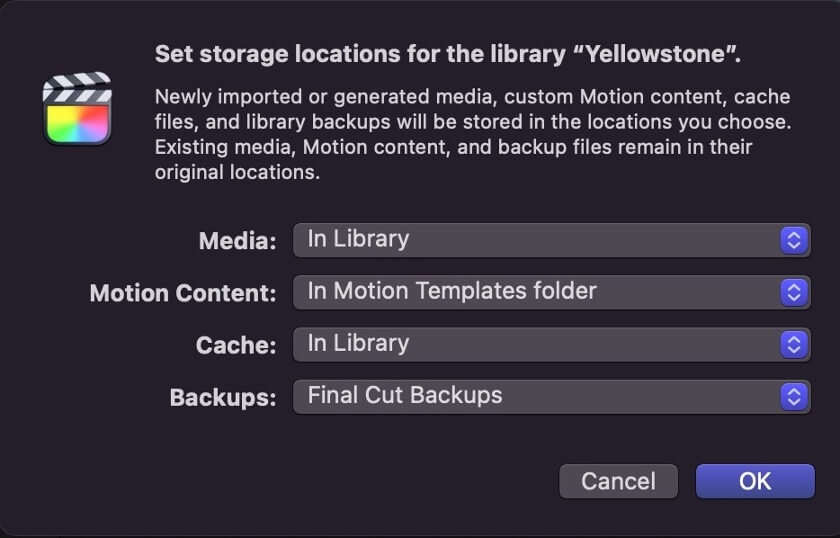Open the Motion Content location dropdown

pyautogui.click(x=552, y=292)
